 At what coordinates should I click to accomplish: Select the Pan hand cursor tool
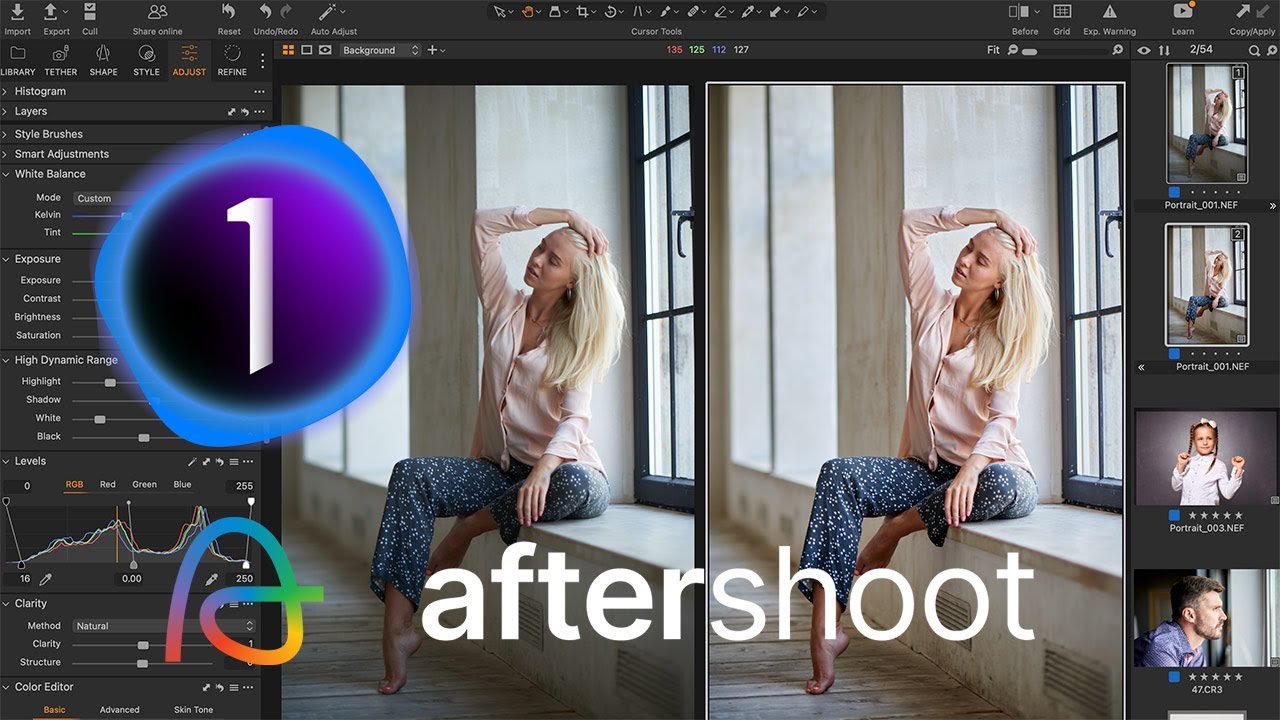[527, 12]
